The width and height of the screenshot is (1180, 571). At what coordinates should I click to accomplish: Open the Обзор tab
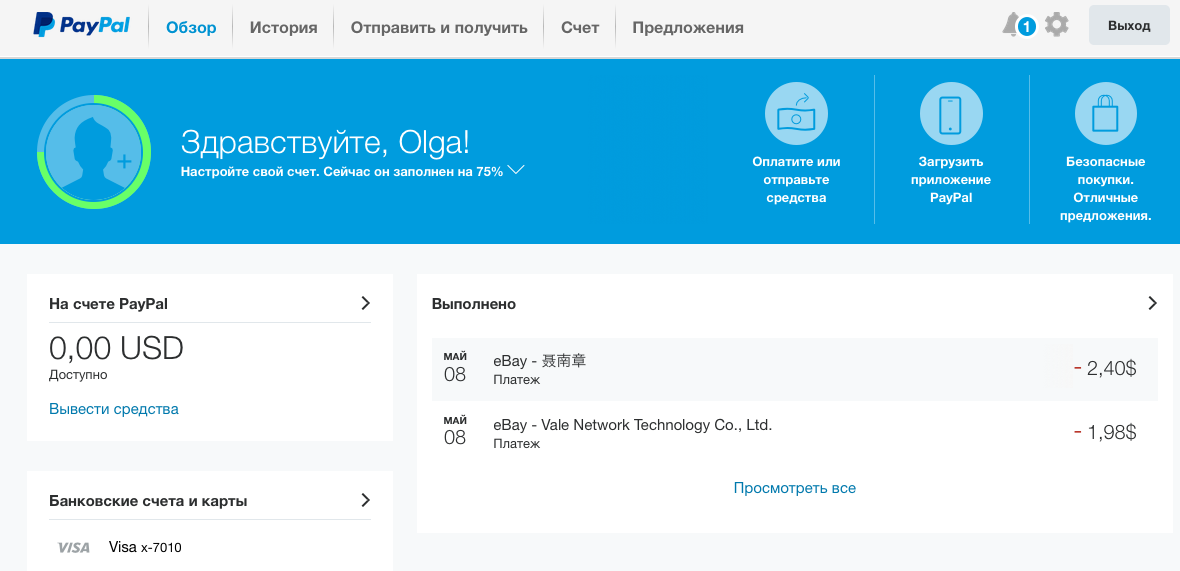pyautogui.click(x=191, y=28)
